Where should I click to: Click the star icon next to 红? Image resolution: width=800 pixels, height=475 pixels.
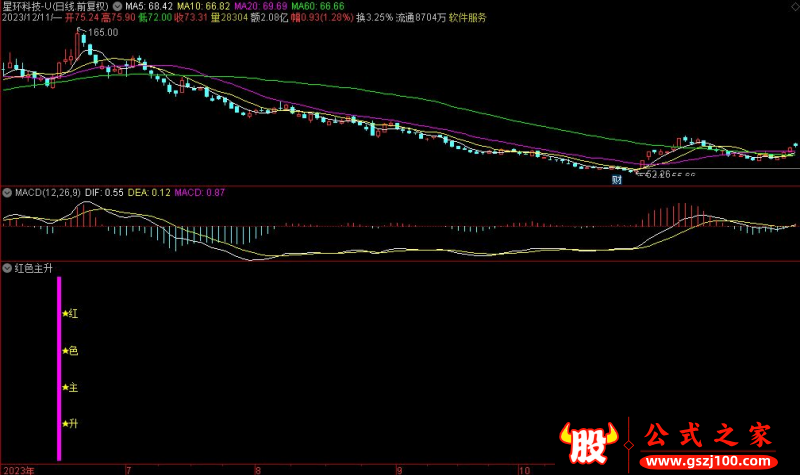pos(65,314)
